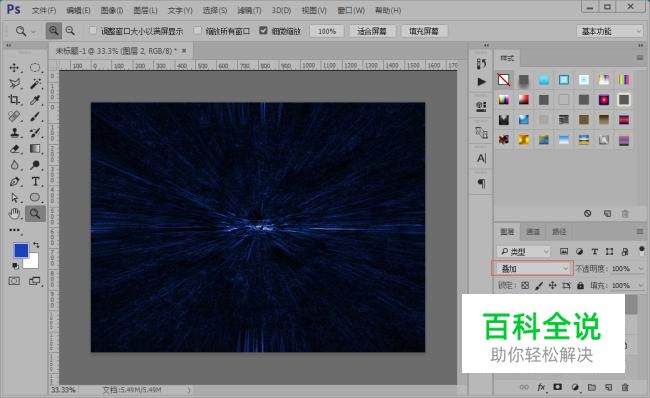Screen dimensions: 650x398
Task: Select the Gradient tool
Action: coord(35,148)
